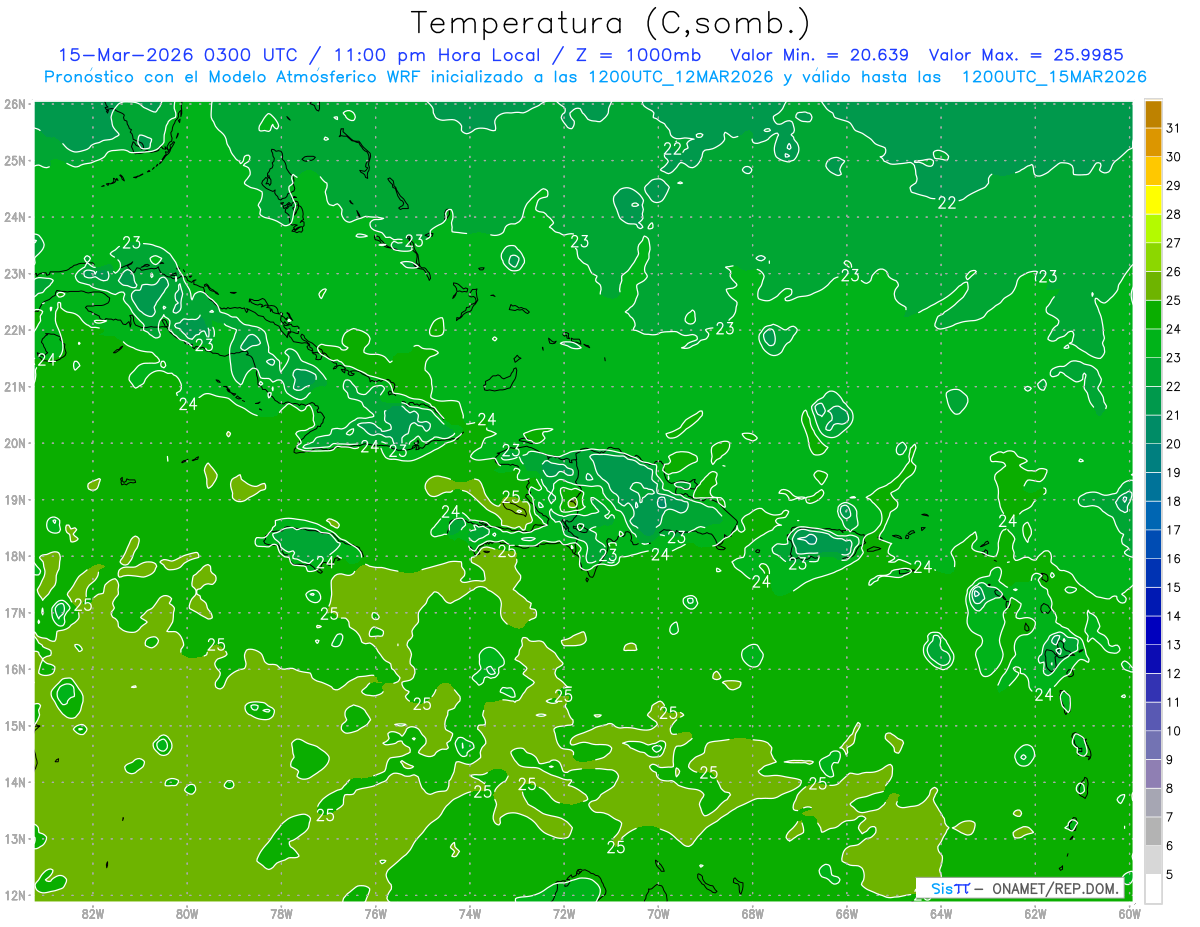
Task: Click the '15N' latitude axis label
Action: (15, 726)
